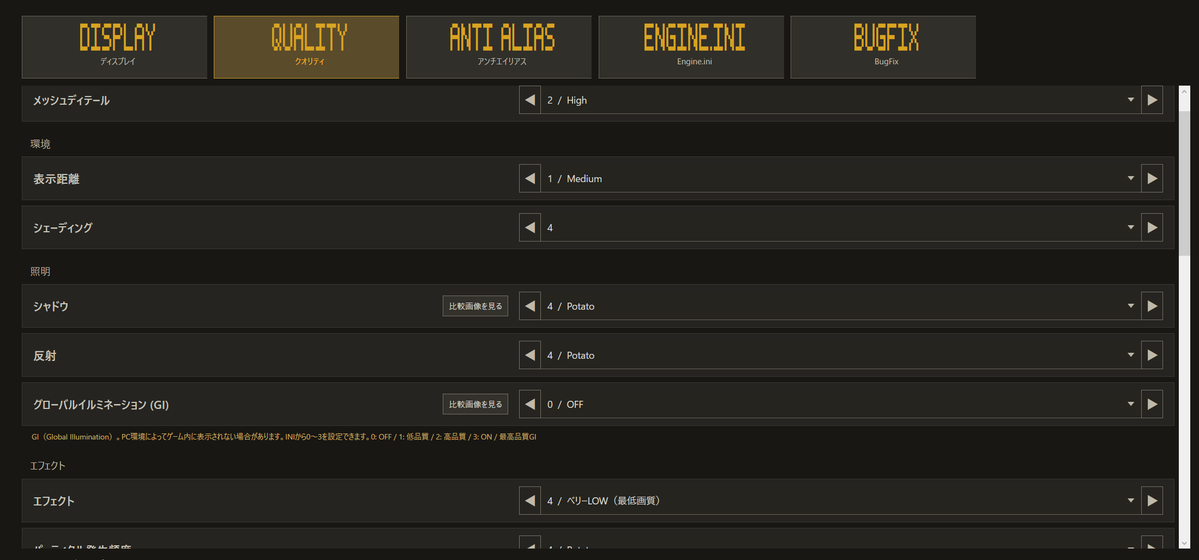Increase エフェクト with right arrow
1199x560 pixels.
1152,501
